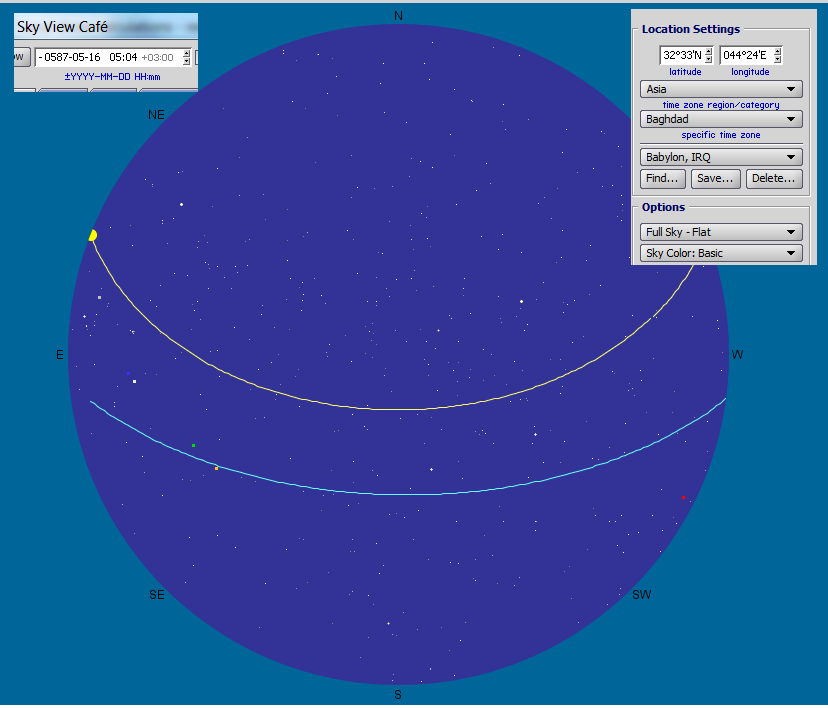This screenshot has height=708, width=828.
Task: Click the date/time stepper up arrow
Action: coord(186,53)
